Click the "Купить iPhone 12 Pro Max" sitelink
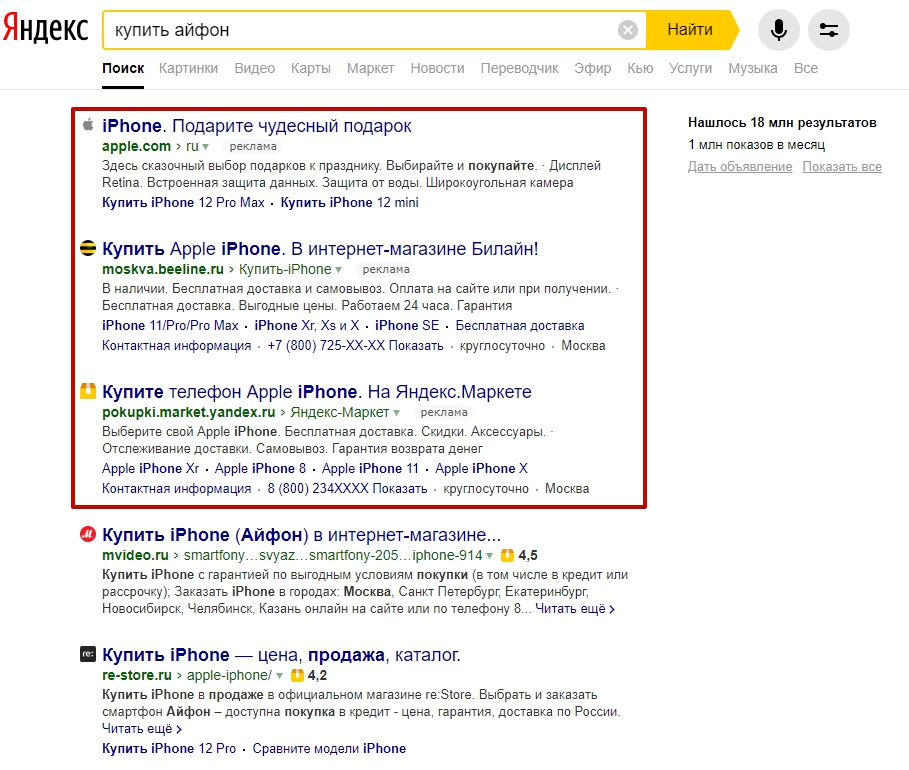This screenshot has height=770, width=909. click(x=183, y=202)
